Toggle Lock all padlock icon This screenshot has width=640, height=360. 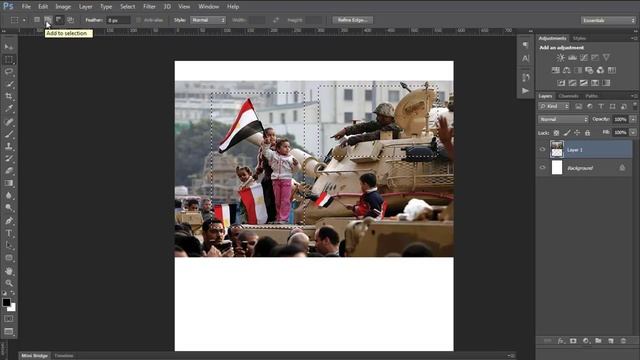tap(587, 133)
